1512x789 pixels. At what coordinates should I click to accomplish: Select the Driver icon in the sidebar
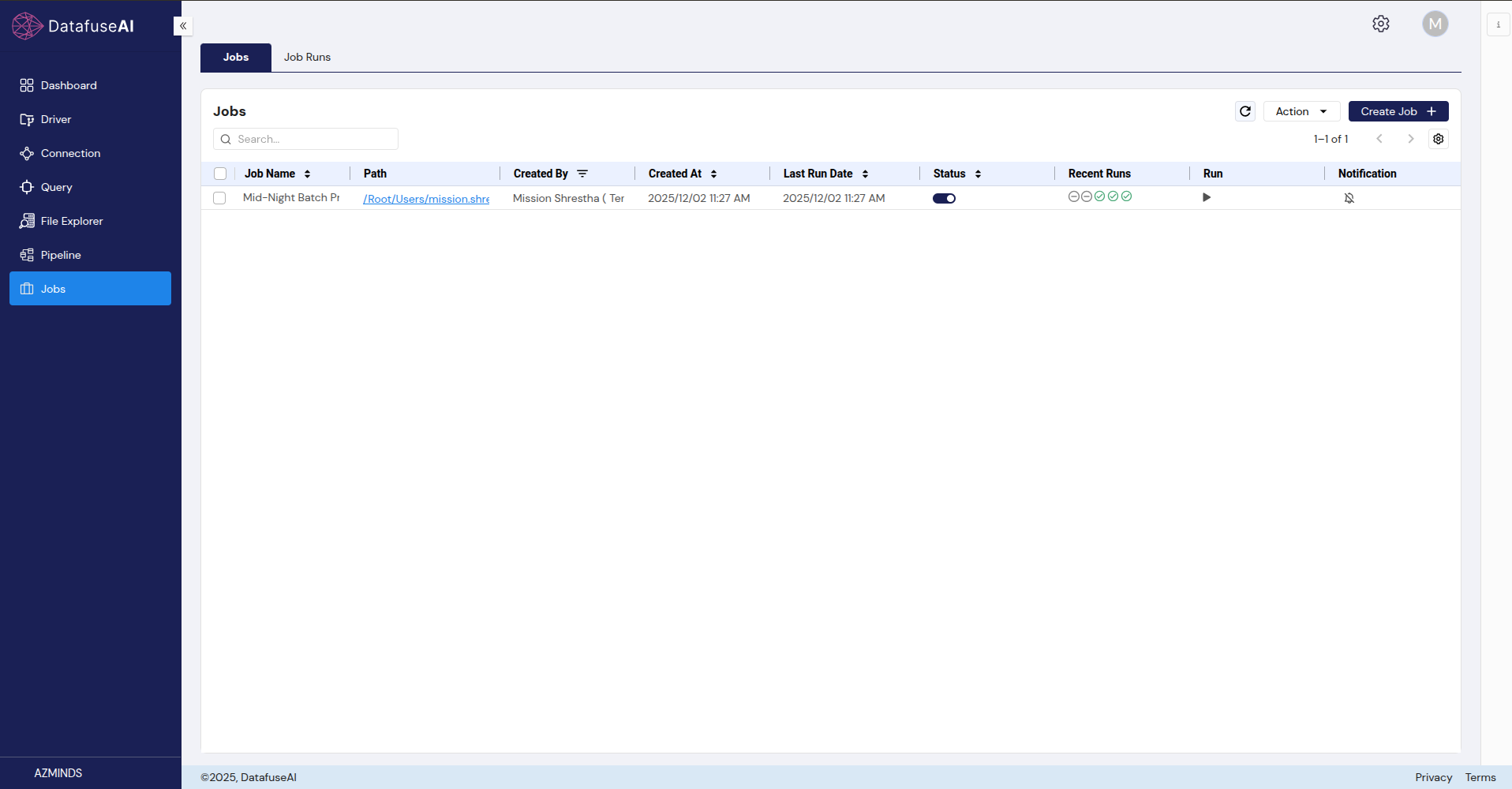pyautogui.click(x=55, y=119)
